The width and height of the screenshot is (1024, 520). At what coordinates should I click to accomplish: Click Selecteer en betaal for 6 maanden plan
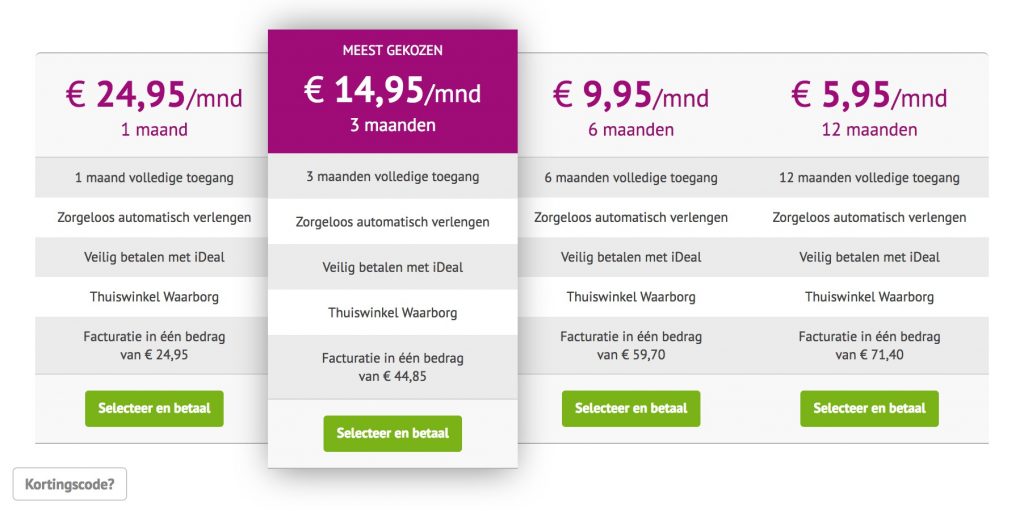tap(631, 408)
